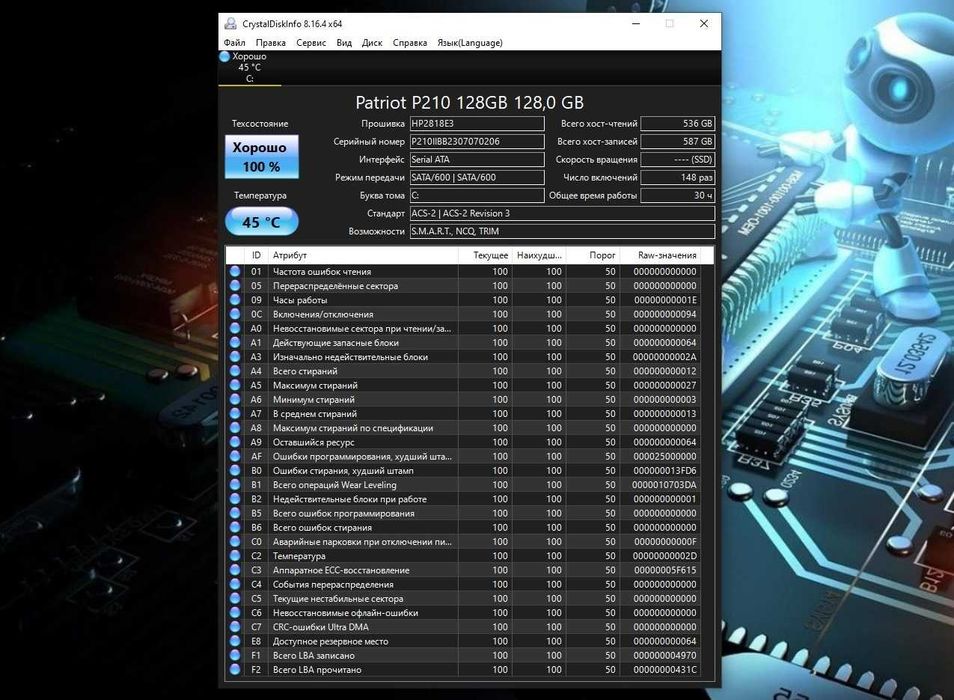
Task: Click status circle of attribute C0 row
Action: point(235,542)
